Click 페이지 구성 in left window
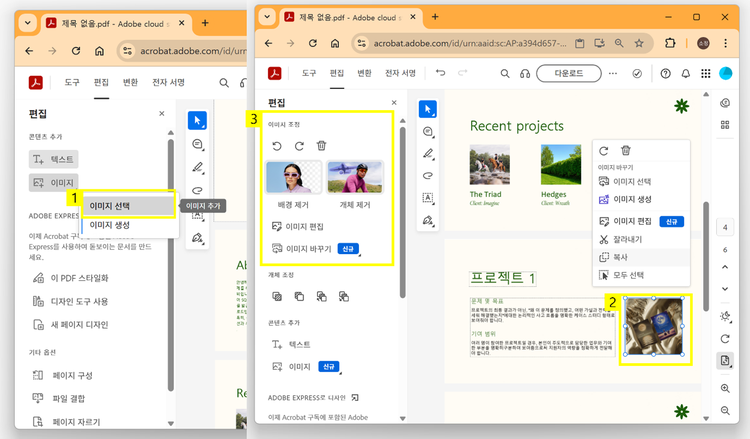Image resolution: width=750 pixels, height=439 pixels. point(63,375)
